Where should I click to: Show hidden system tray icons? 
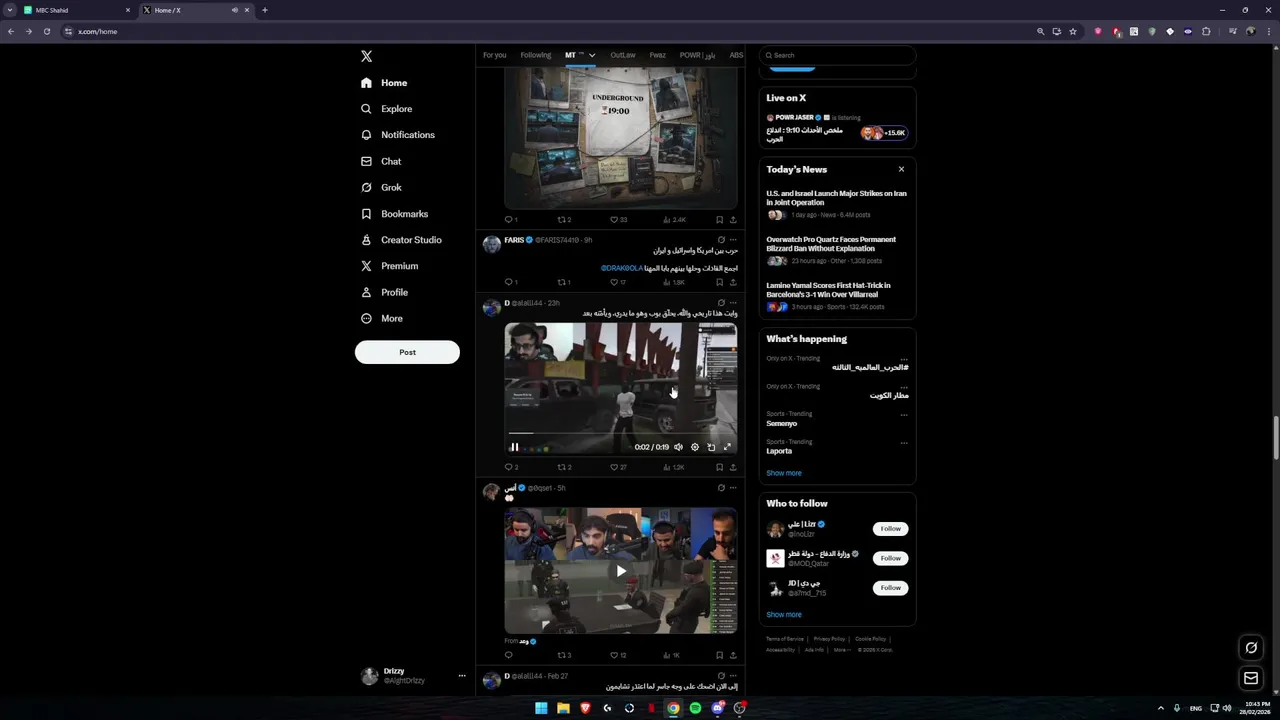pyautogui.click(x=1162, y=708)
